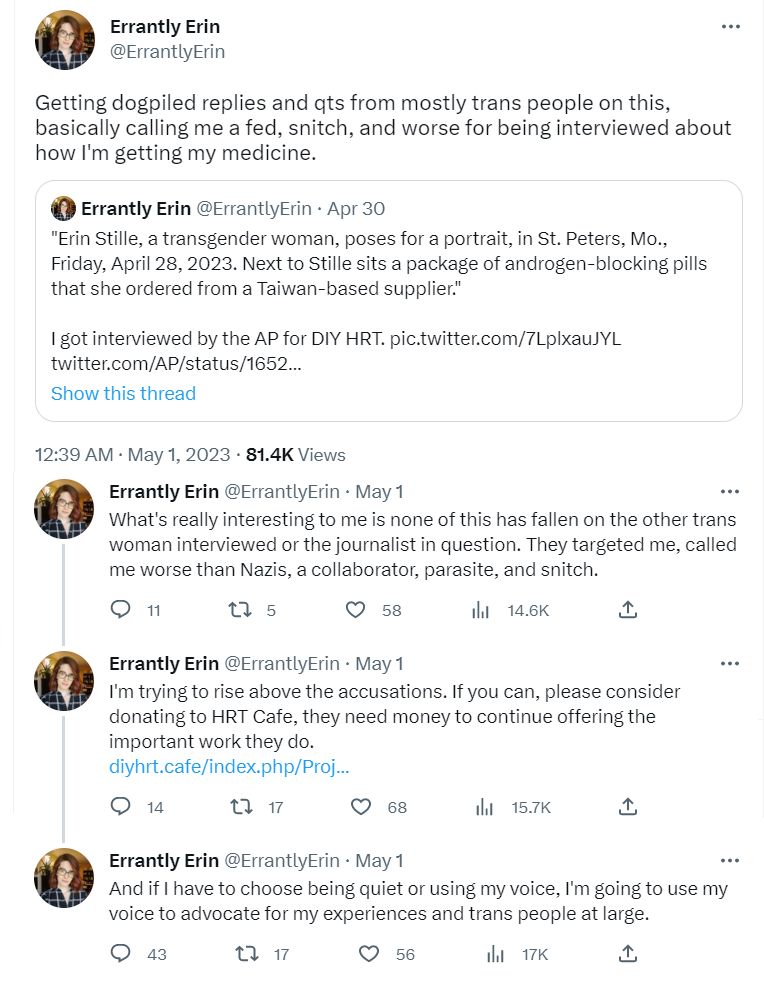This screenshot has width=764, height=981.
Task: Like the tweet with 58 likes
Action: pyautogui.click(x=356, y=610)
